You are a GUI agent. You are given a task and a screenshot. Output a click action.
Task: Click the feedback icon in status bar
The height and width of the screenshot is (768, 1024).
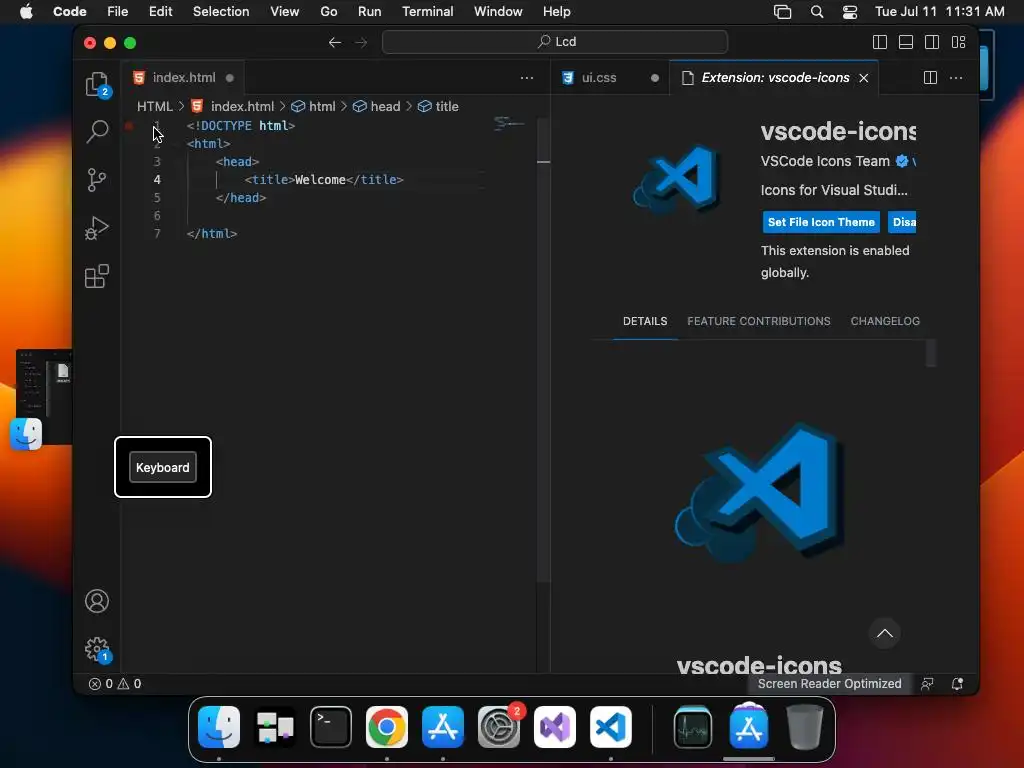[927, 684]
